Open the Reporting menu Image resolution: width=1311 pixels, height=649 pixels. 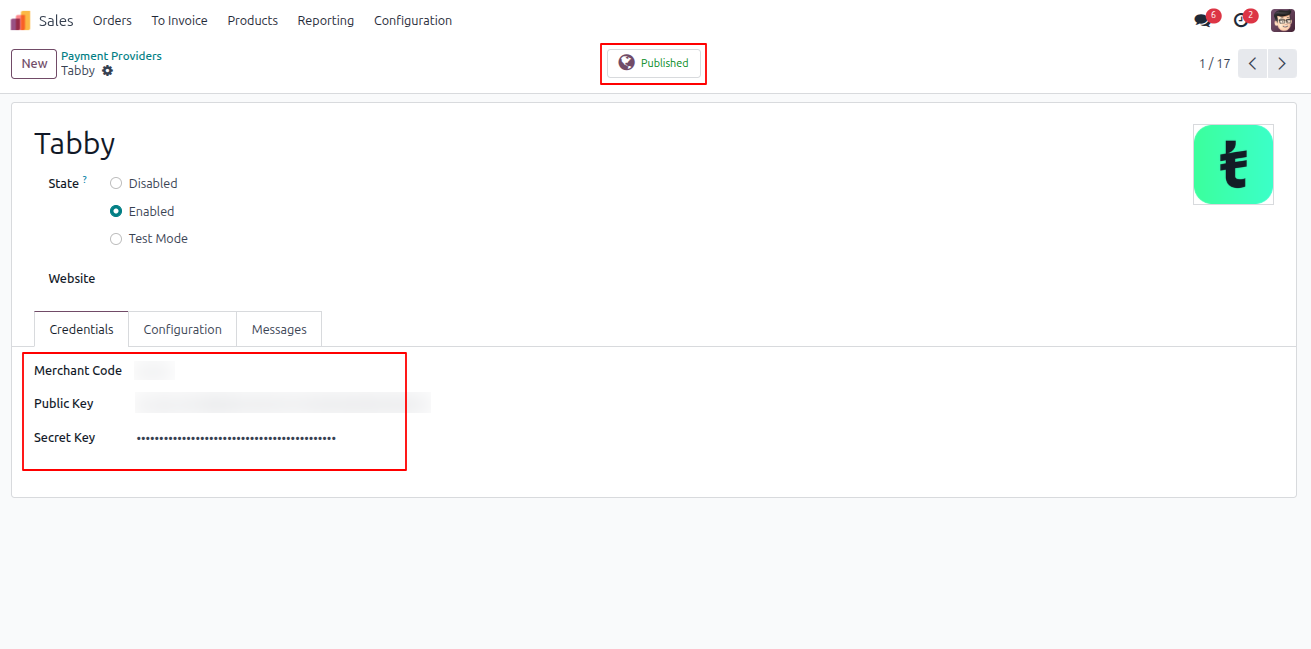pos(326,20)
